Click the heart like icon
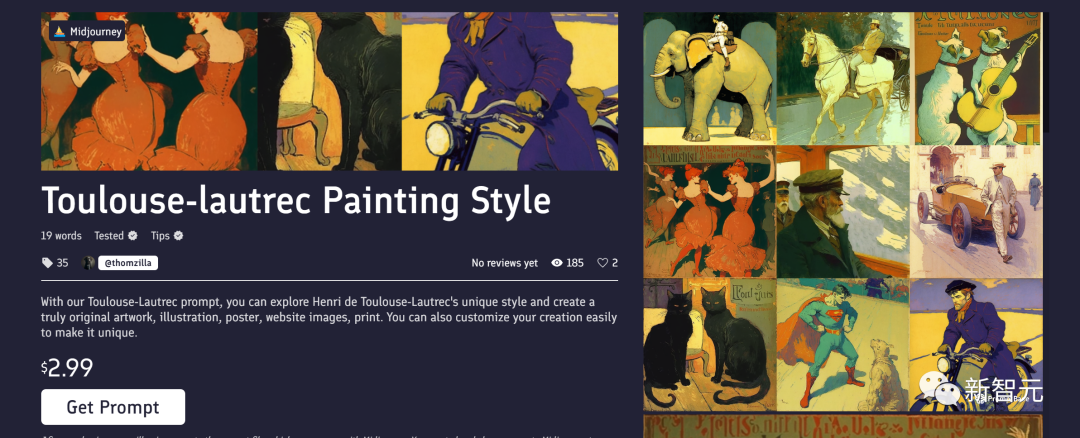This screenshot has width=1080, height=438. coord(603,262)
